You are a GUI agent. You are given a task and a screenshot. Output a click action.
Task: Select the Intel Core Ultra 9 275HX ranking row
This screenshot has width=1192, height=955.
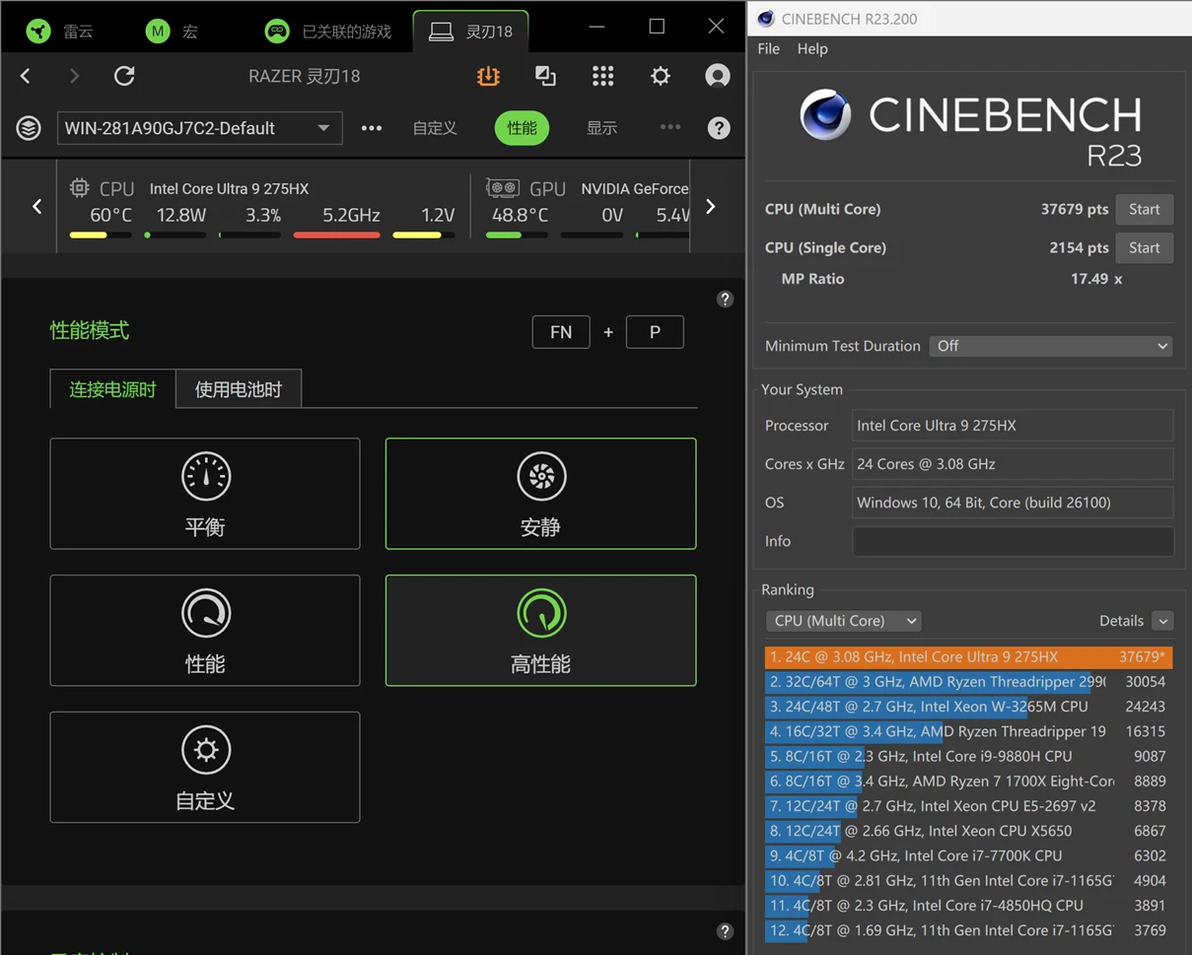968,657
